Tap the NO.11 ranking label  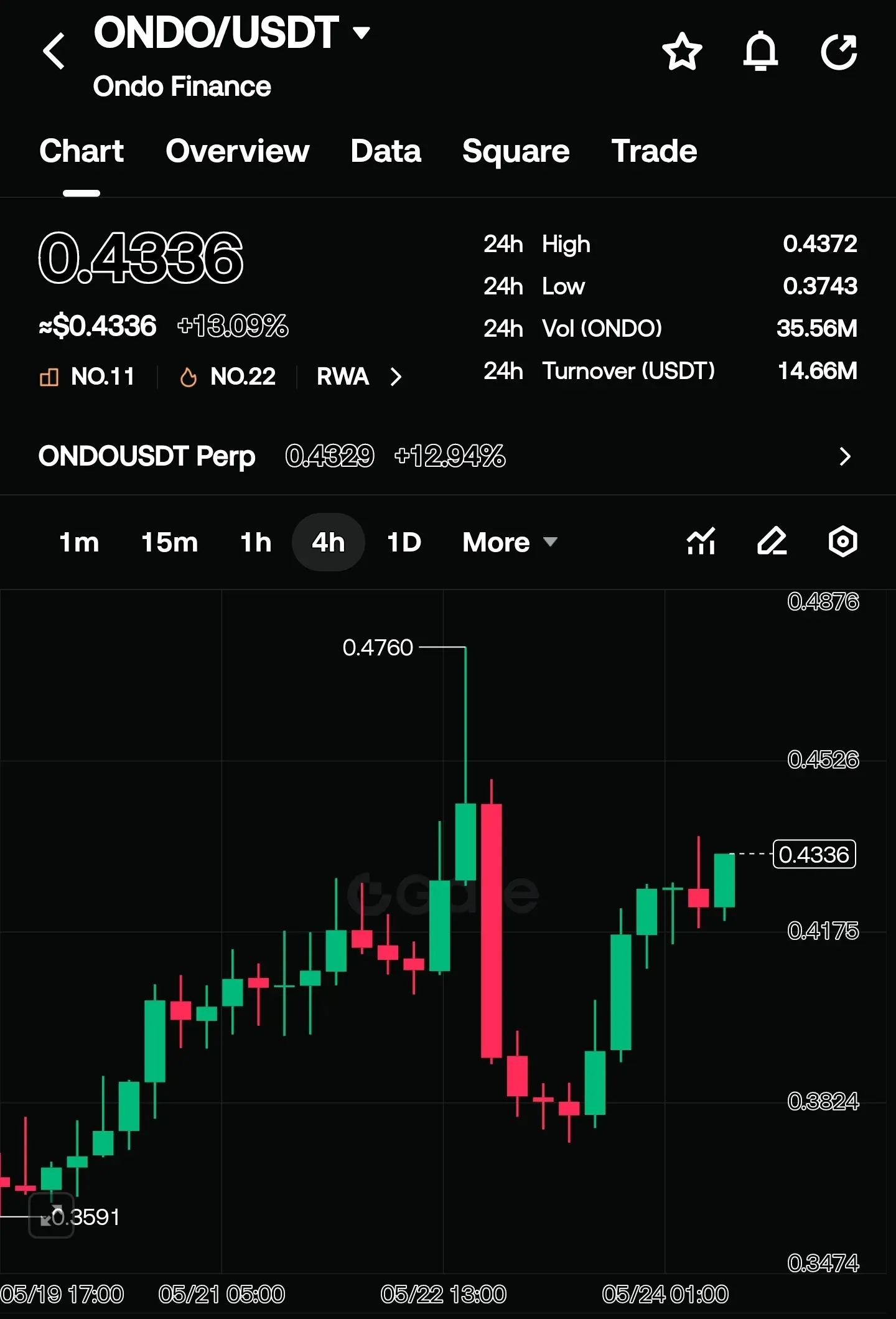[103, 377]
